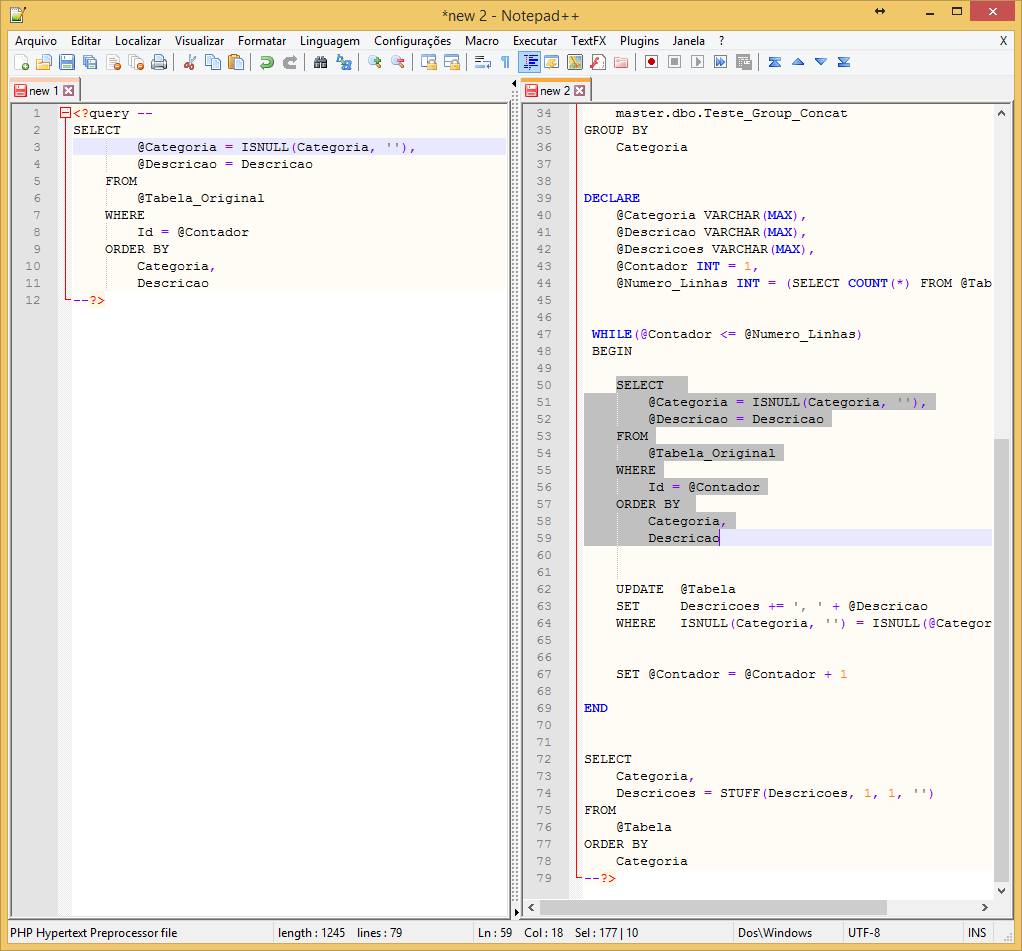This screenshot has width=1022, height=951.
Task: Toggle the Indent Guide toolbar button
Action: coord(530,63)
